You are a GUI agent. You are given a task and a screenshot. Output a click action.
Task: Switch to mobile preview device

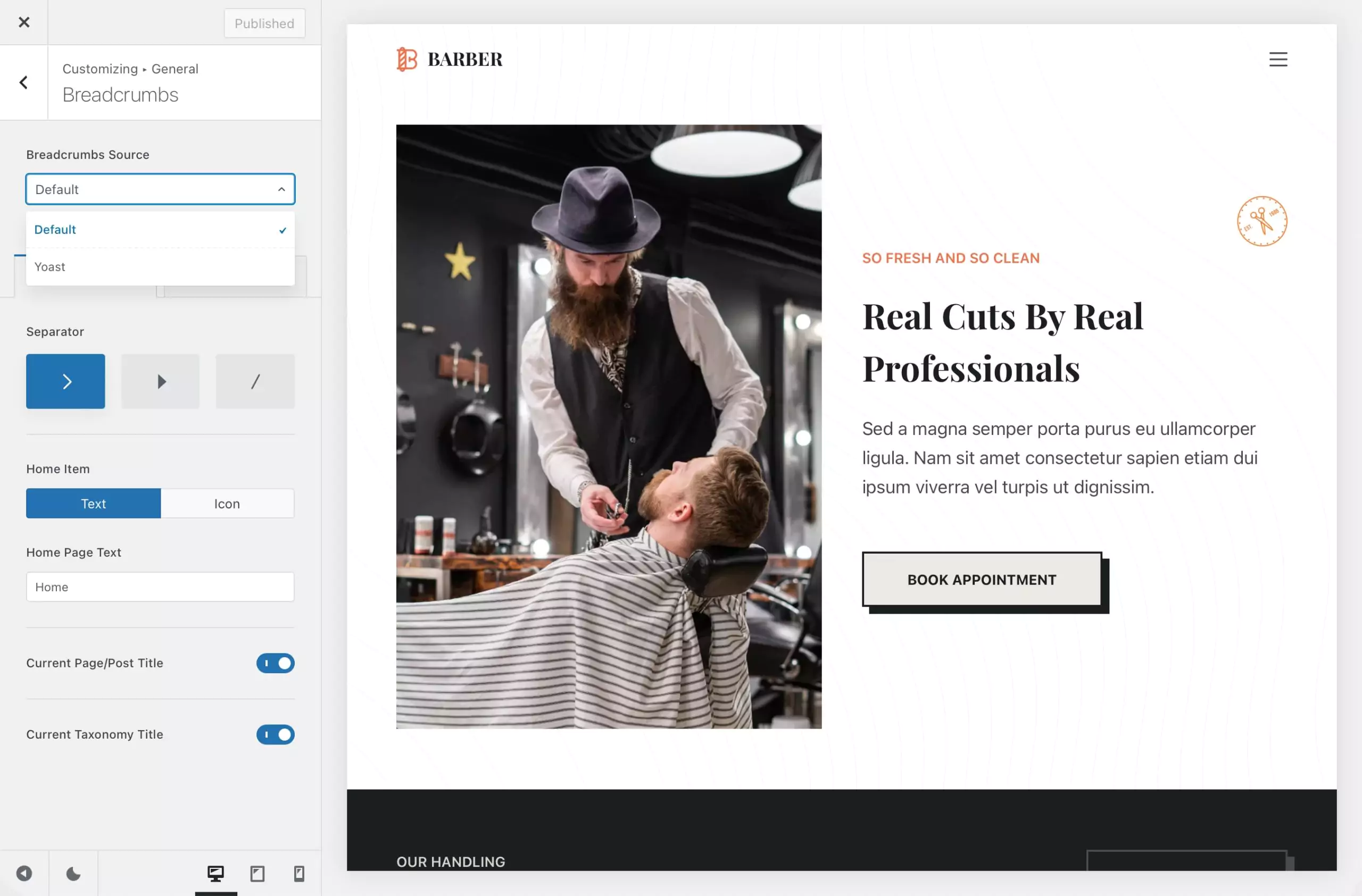coord(298,873)
